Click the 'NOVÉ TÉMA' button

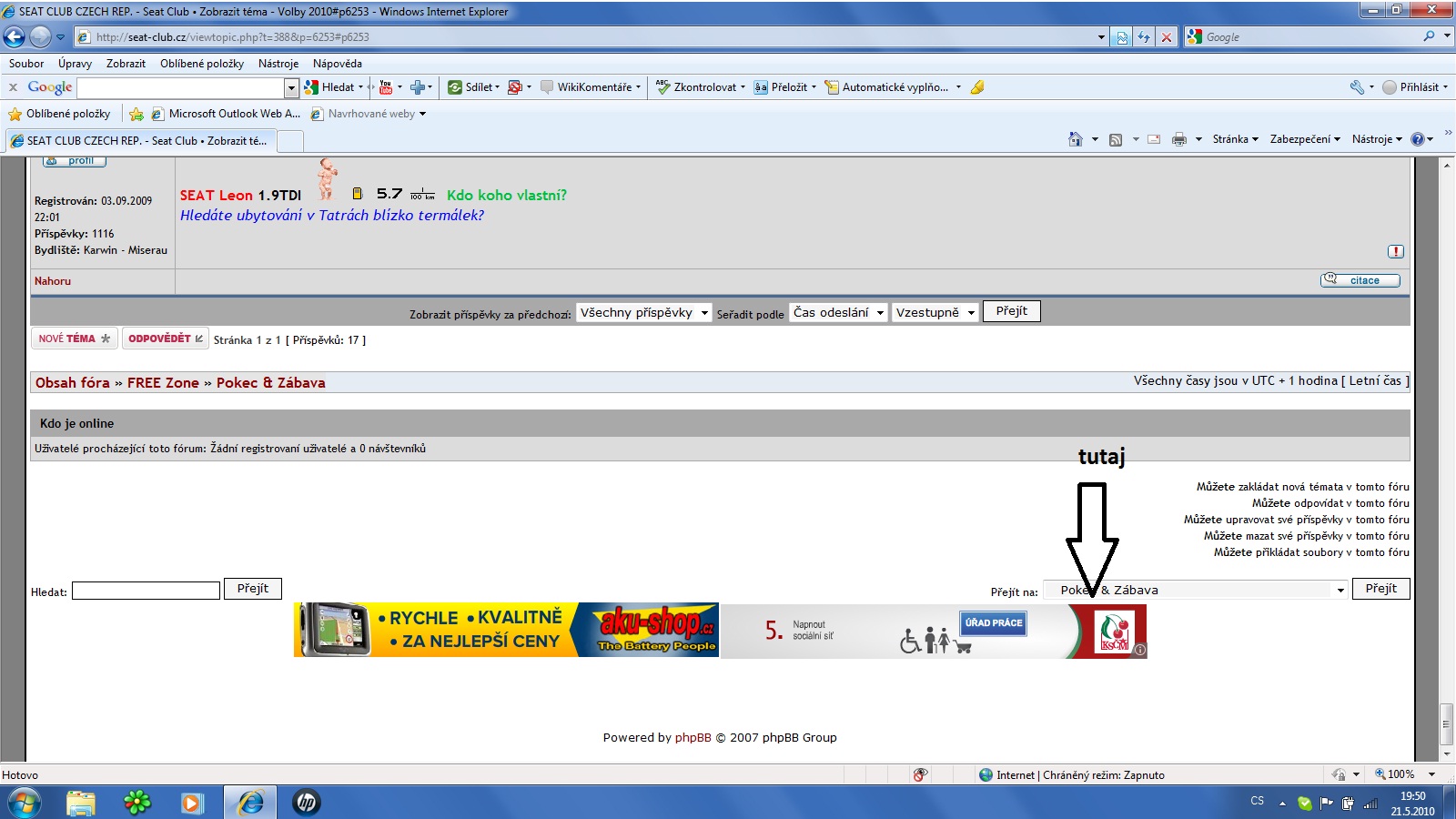point(74,339)
